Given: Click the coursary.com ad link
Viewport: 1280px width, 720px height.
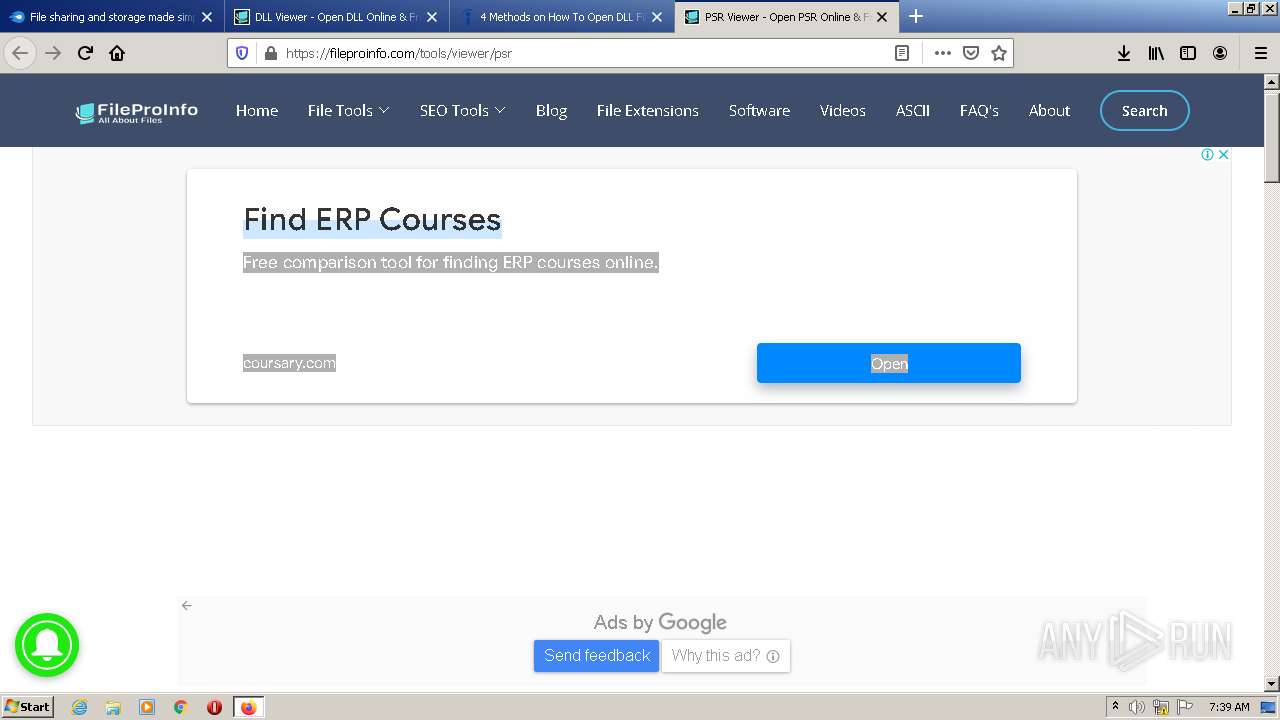Looking at the screenshot, I should 289,363.
